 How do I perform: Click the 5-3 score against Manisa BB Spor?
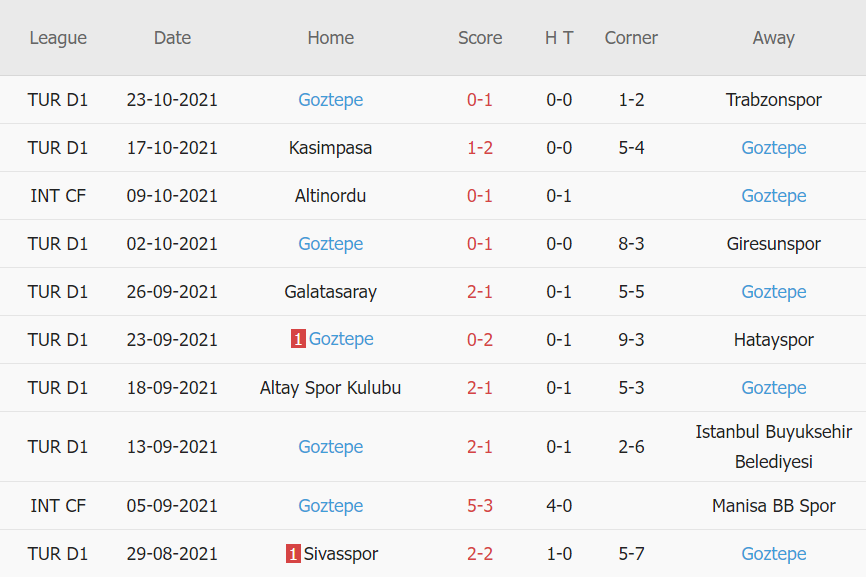click(480, 506)
